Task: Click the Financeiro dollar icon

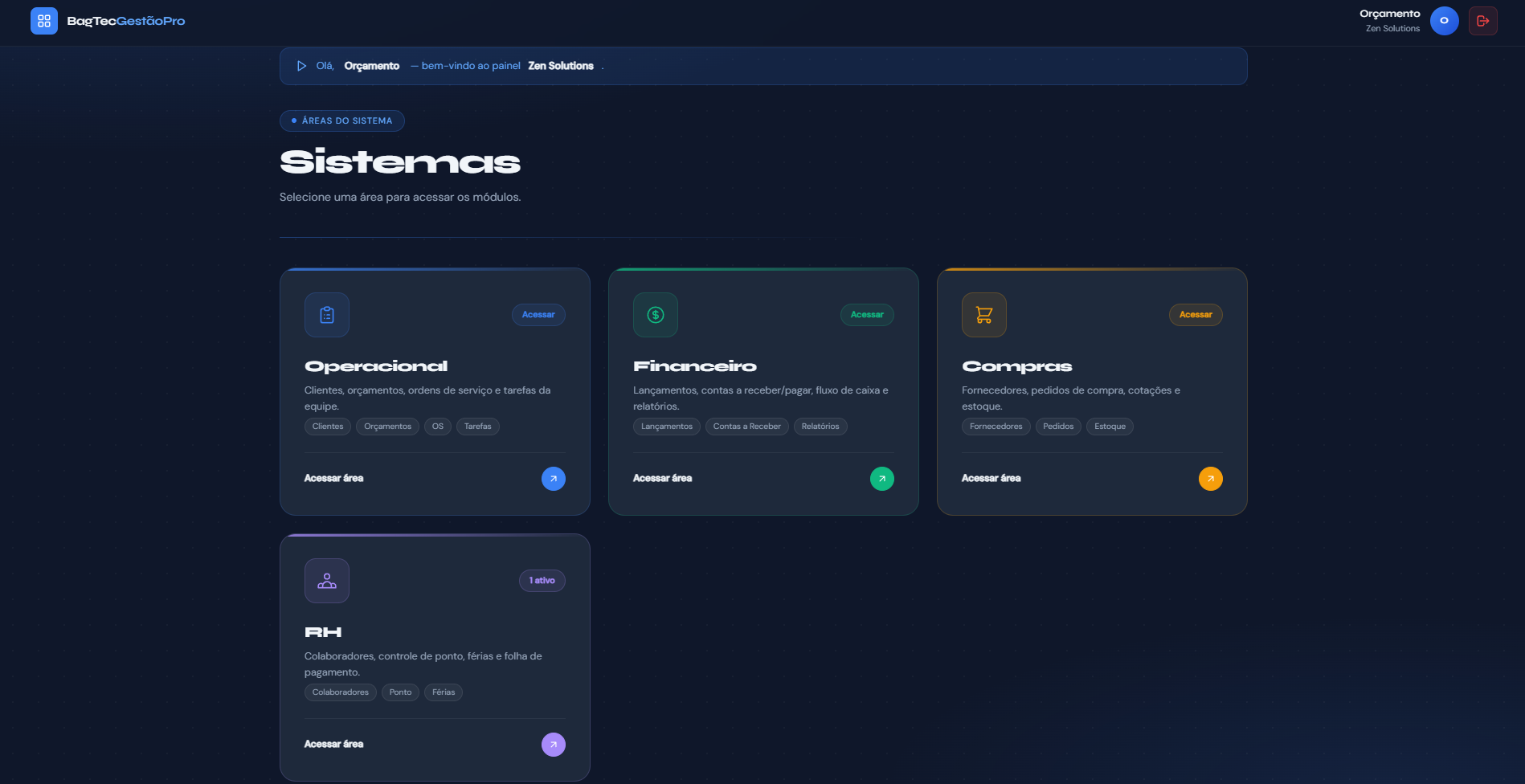Action: pos(656,315)
